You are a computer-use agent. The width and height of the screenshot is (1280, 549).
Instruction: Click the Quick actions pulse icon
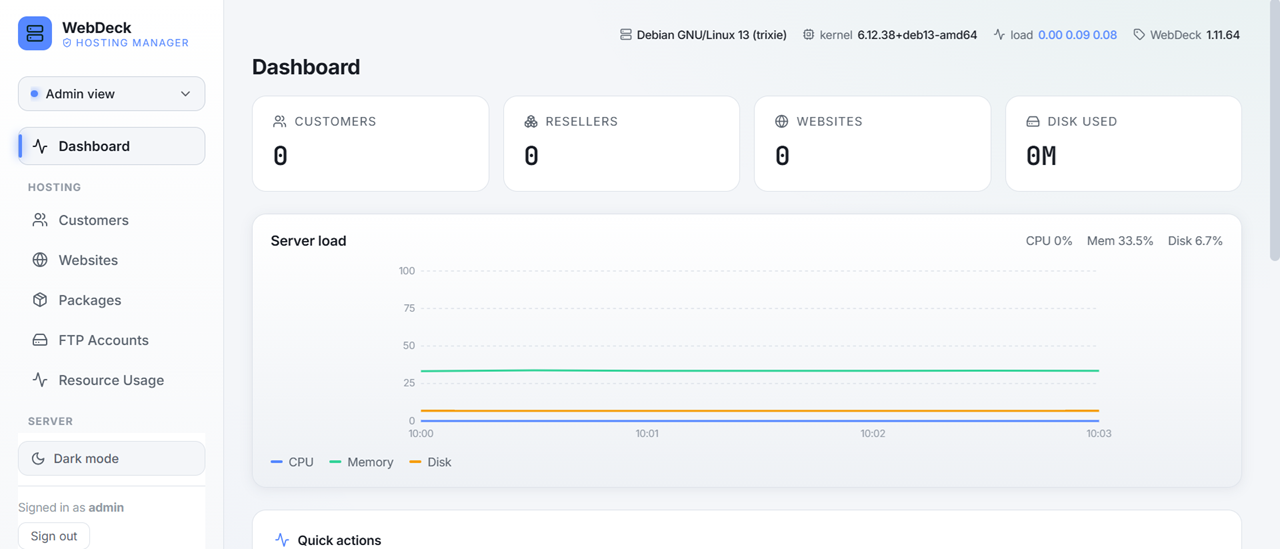point(282,540)
